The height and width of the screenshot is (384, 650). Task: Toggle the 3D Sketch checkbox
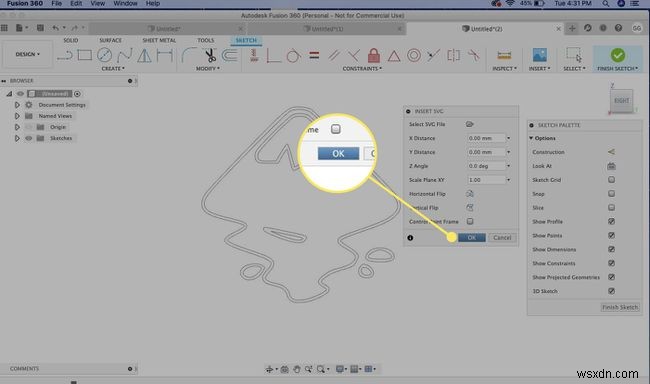tap(611, 291)
